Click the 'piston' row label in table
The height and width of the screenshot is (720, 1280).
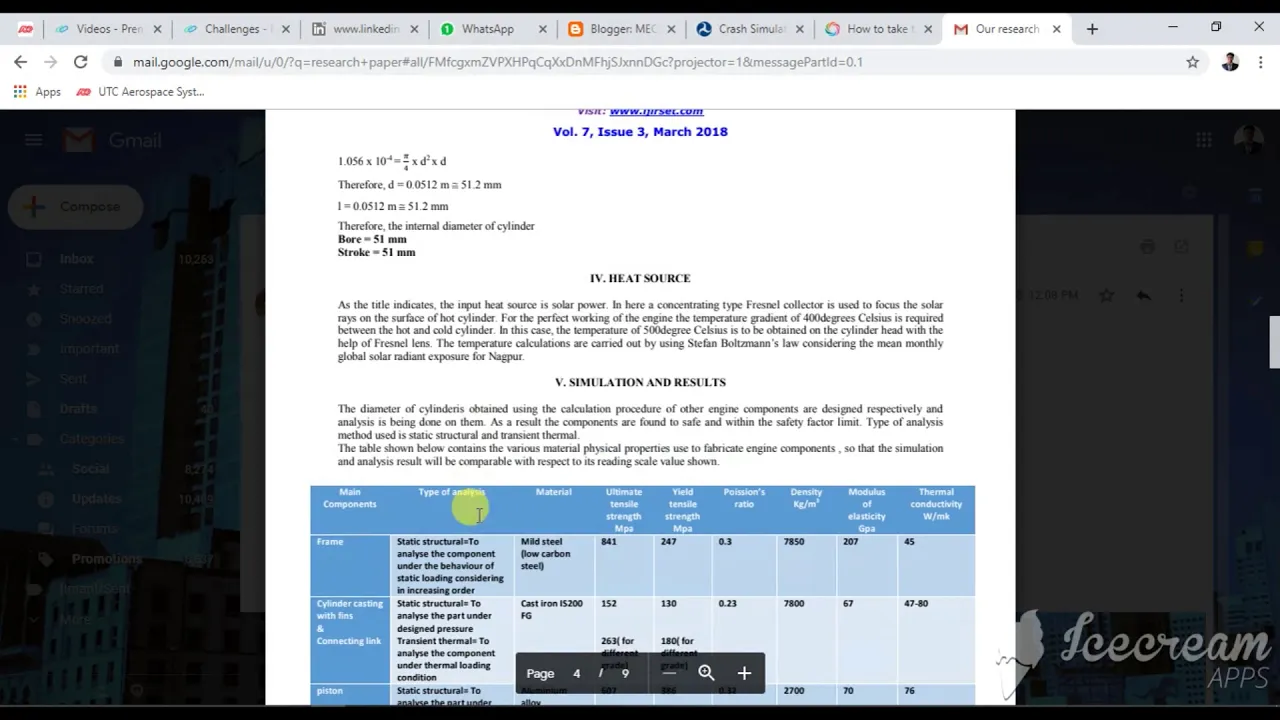(x=329, y=691)
